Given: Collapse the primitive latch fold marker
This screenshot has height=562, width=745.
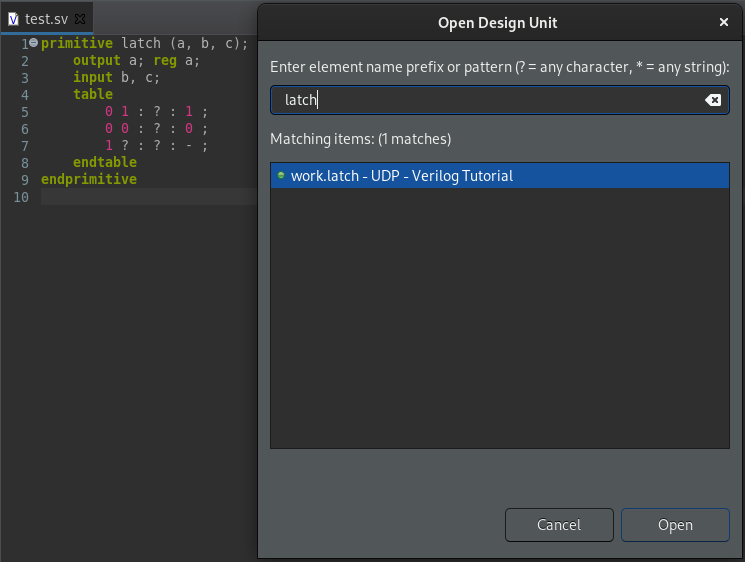Looking at the screenshot, I should pyautogui.click(x=33, y=43).
